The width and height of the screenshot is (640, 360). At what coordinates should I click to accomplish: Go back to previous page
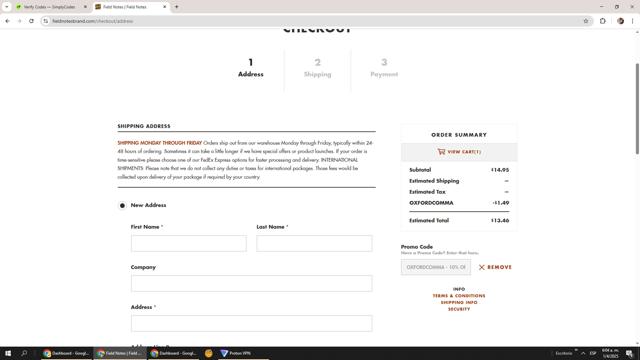coord(7,21)
